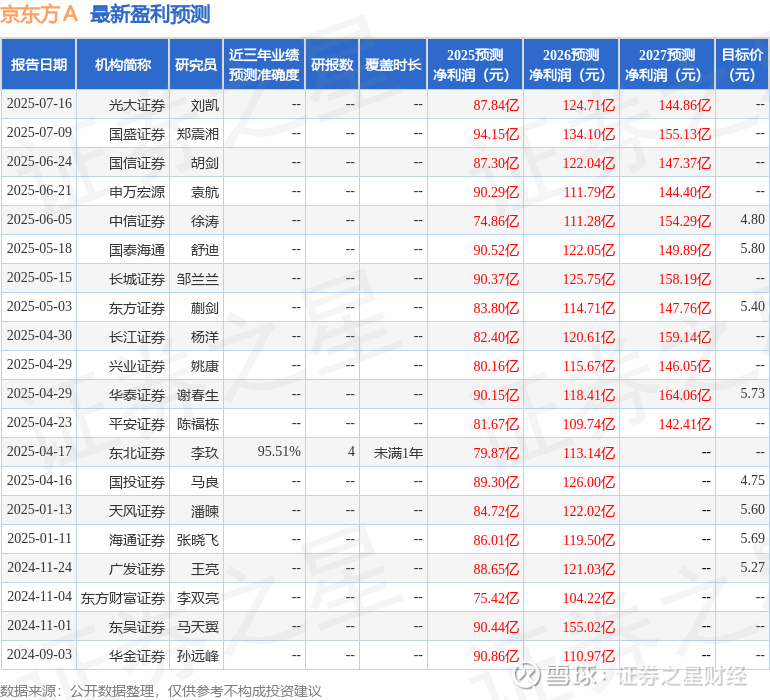Click the 覆盖时长 column header
The height and width of the screenshot is (700, 770).
[x=393, y=64]
